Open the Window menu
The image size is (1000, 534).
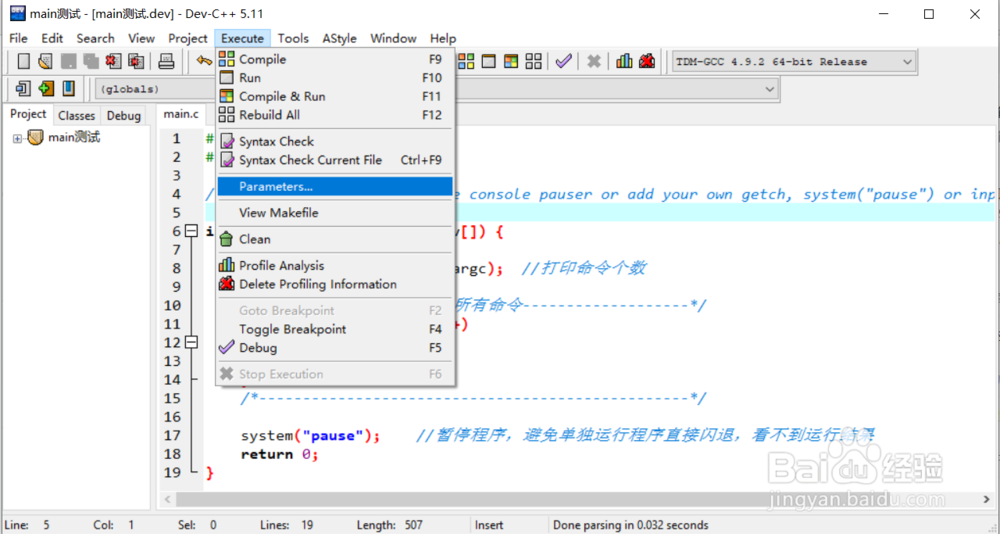point(393,38)
